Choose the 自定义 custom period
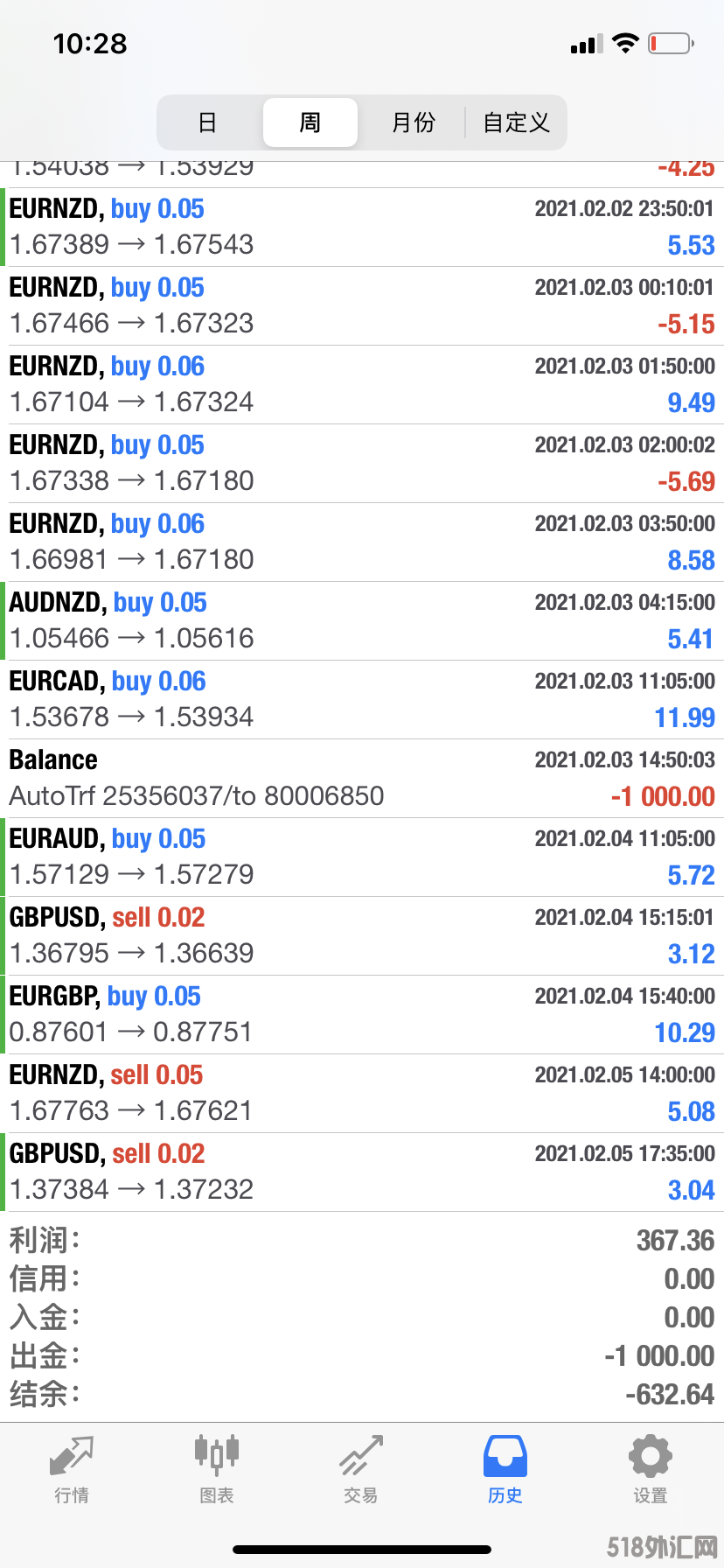This screenshot has height=1568, width=724. pyautogui.click(x=517, y=122)
